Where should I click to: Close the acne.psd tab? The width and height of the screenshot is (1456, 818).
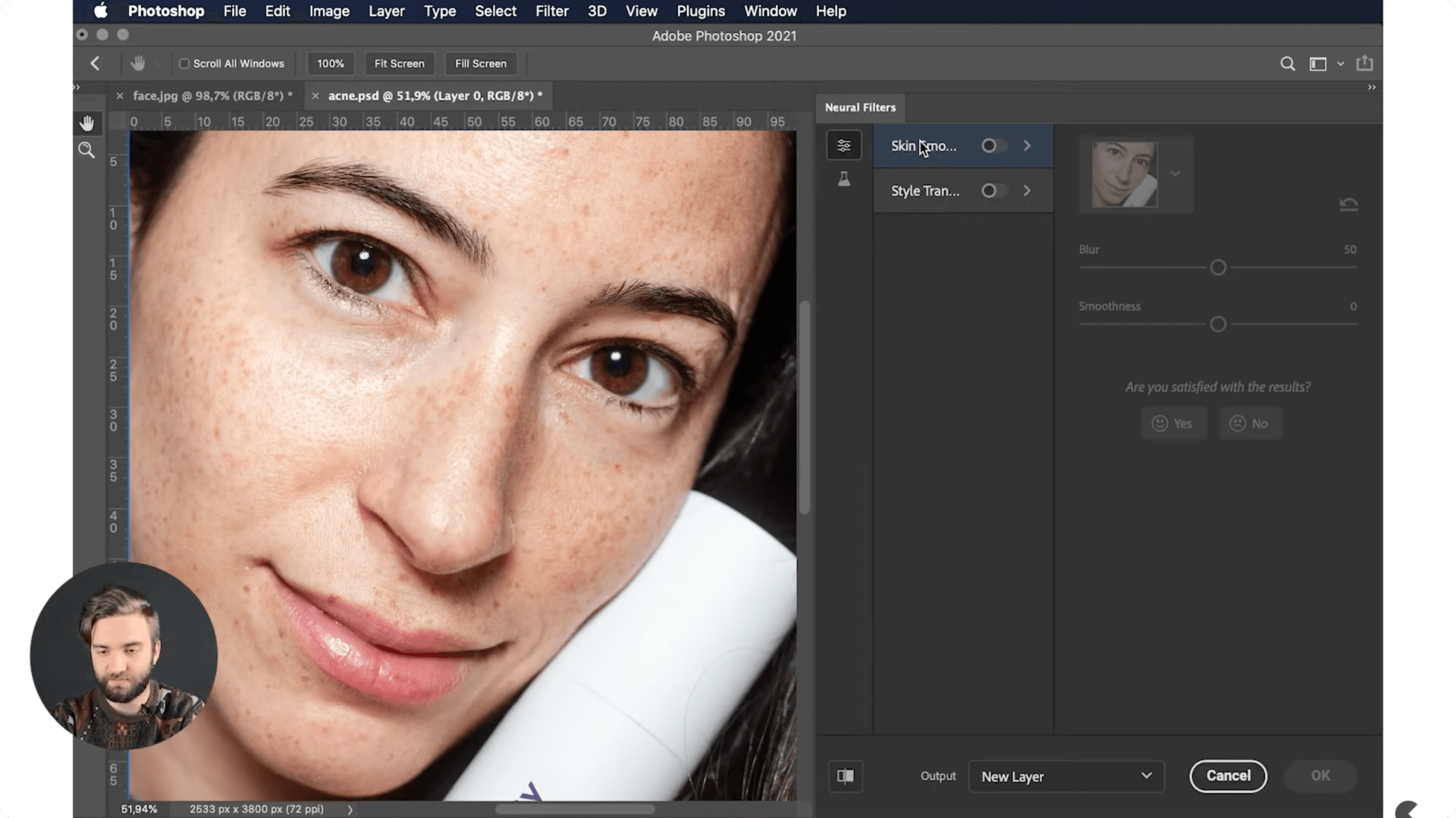pyautogui.click(x=315, y=96)
